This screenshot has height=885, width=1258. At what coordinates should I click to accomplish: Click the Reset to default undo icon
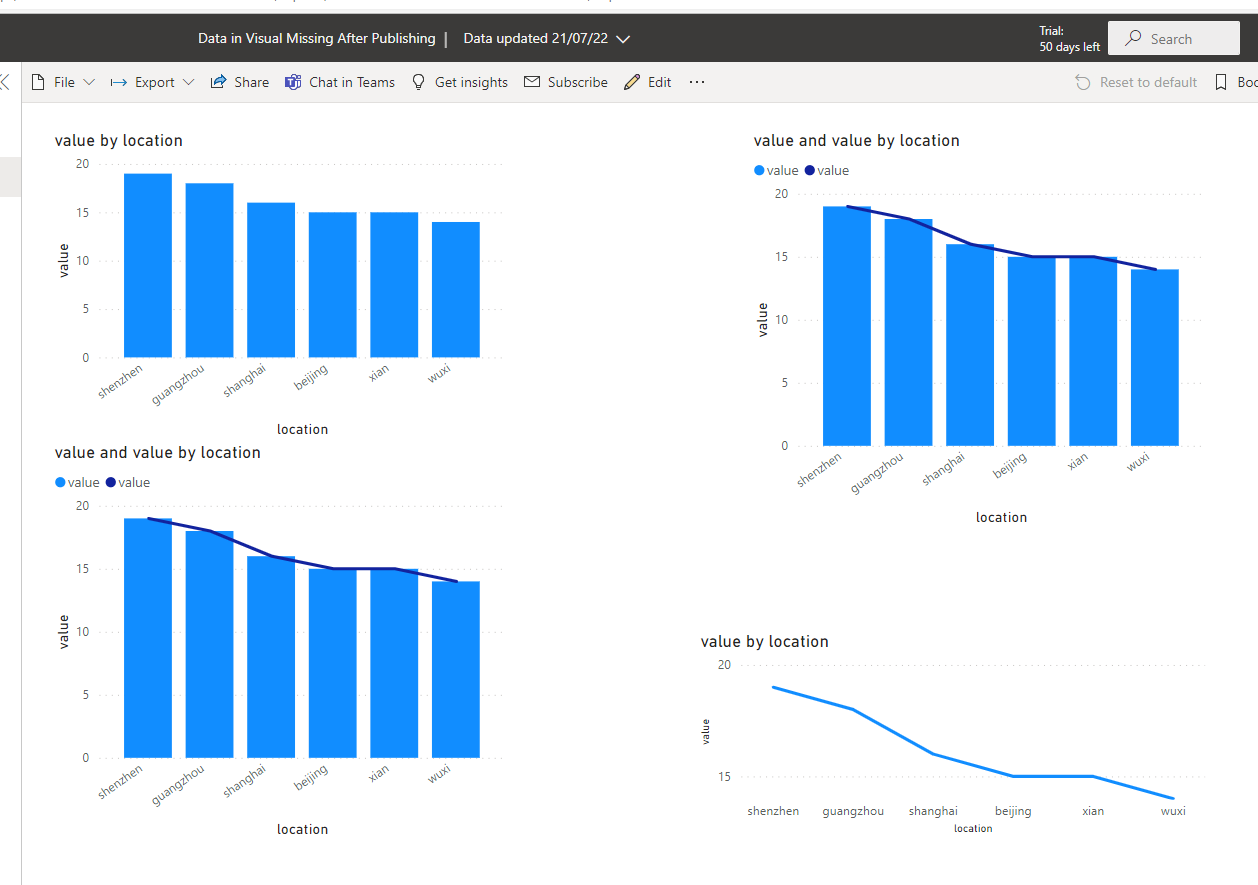pyautogui.click(x=1083, y=82)
